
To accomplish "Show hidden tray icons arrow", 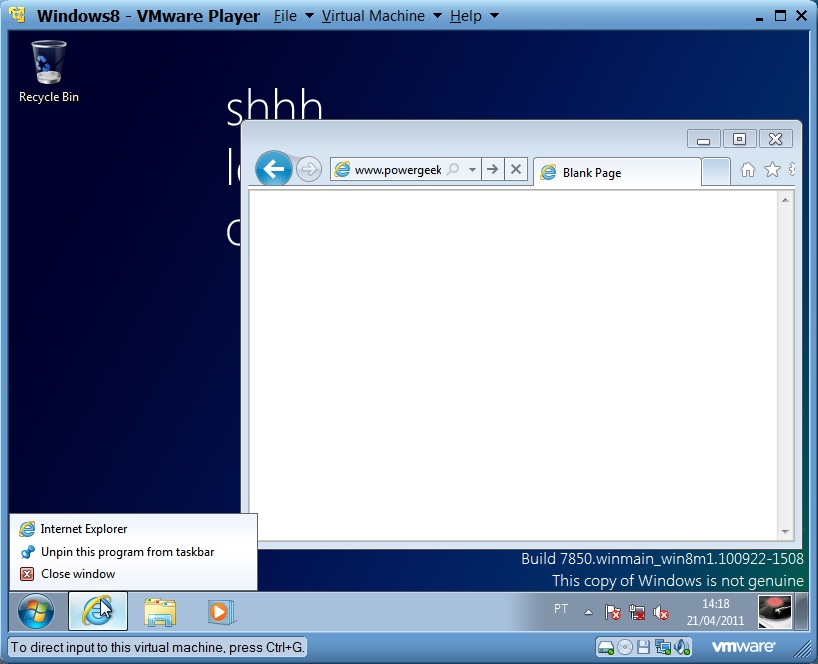I will 588,612.
